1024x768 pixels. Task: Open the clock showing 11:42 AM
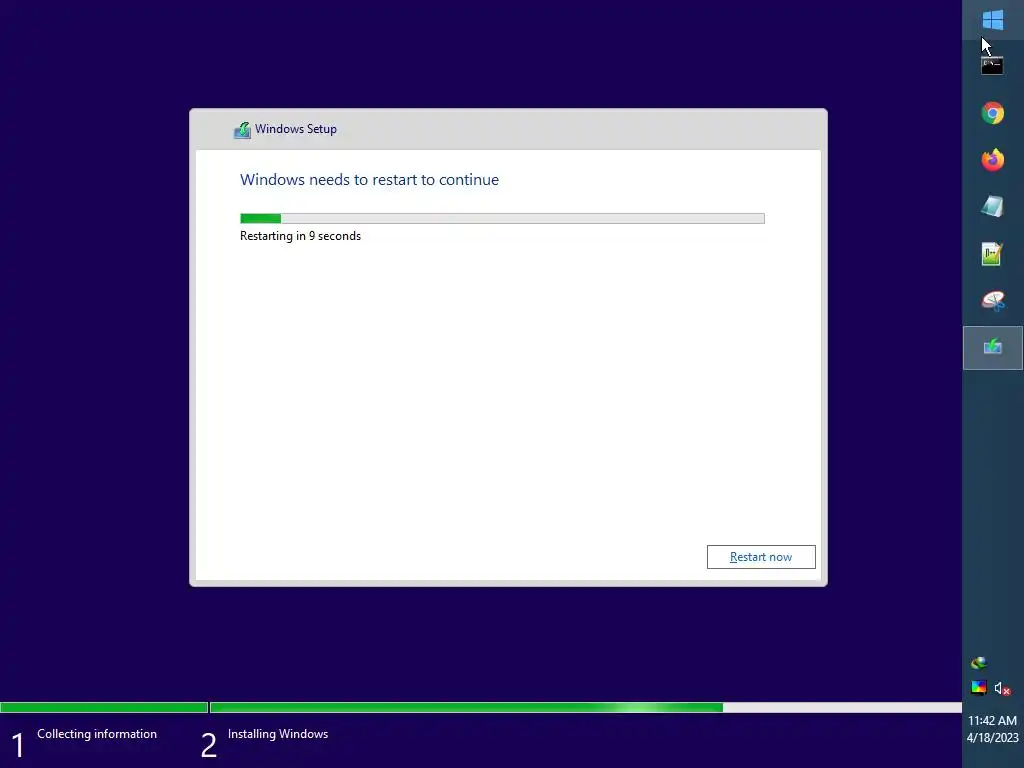992,720
